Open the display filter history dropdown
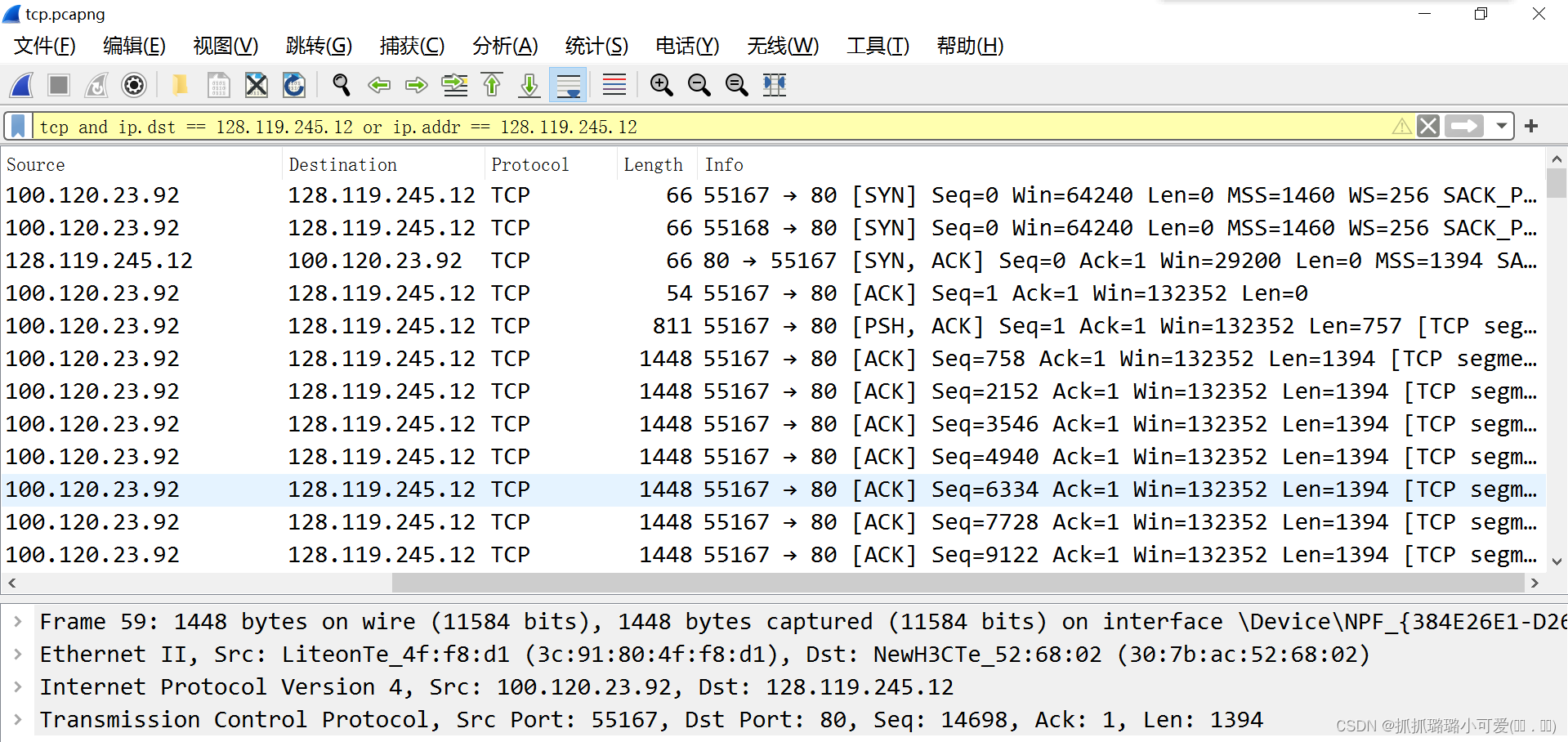Image resolution: width=1568 pixels, height=742 pixels. coord(1502,127)
